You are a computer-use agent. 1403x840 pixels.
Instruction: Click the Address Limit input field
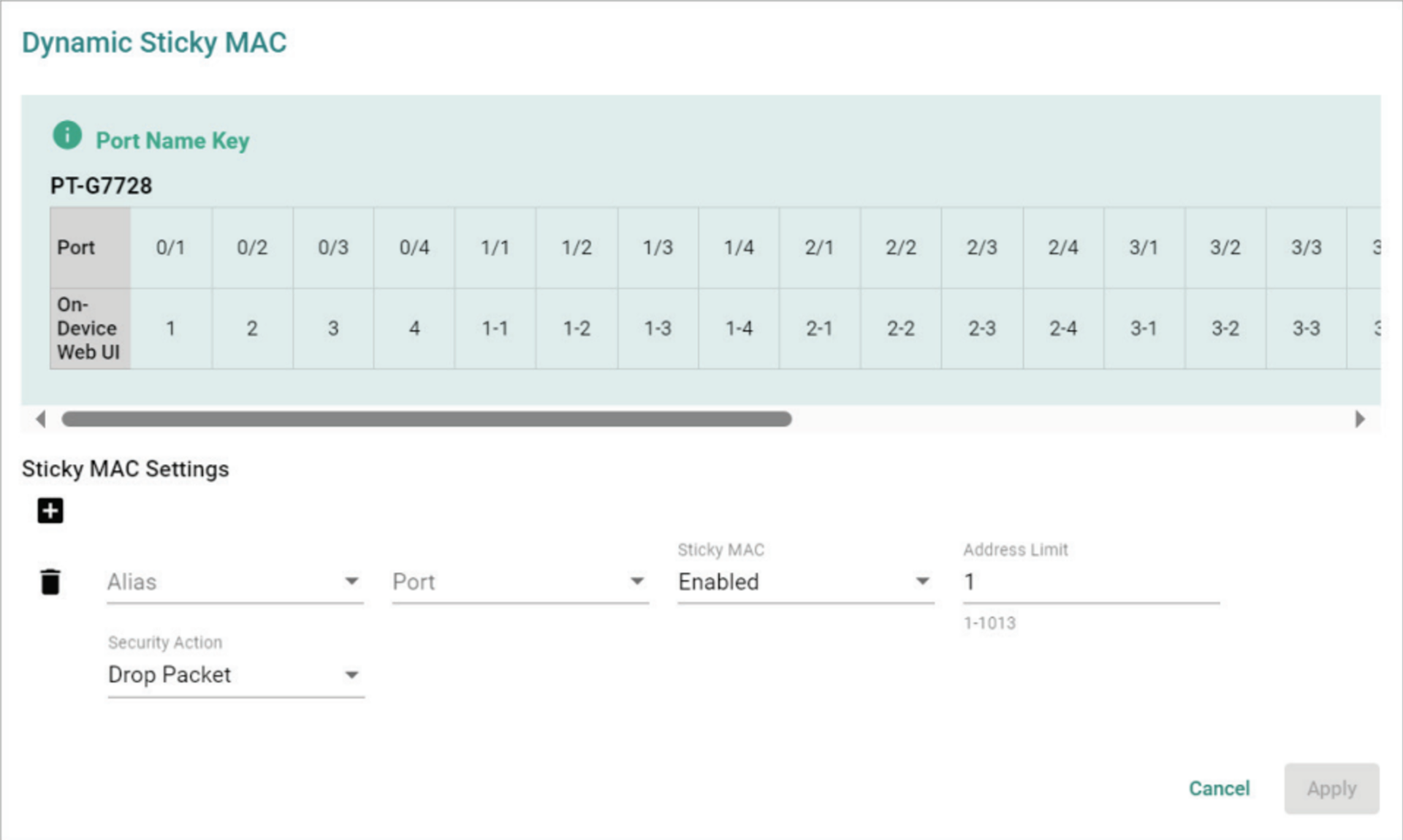1091,581
